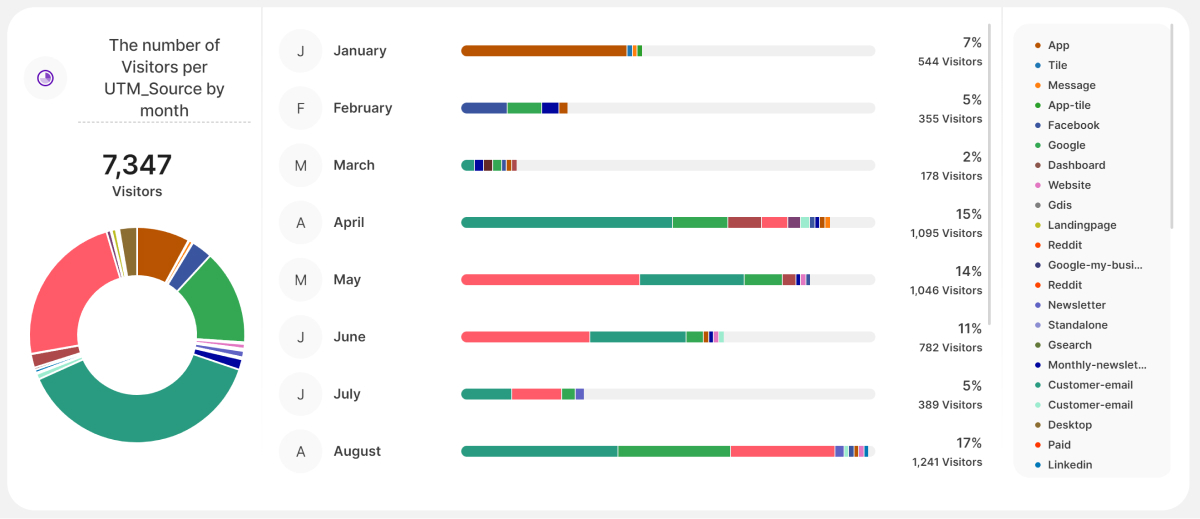
Task: Select the May row label
Action: coord(347,280)
